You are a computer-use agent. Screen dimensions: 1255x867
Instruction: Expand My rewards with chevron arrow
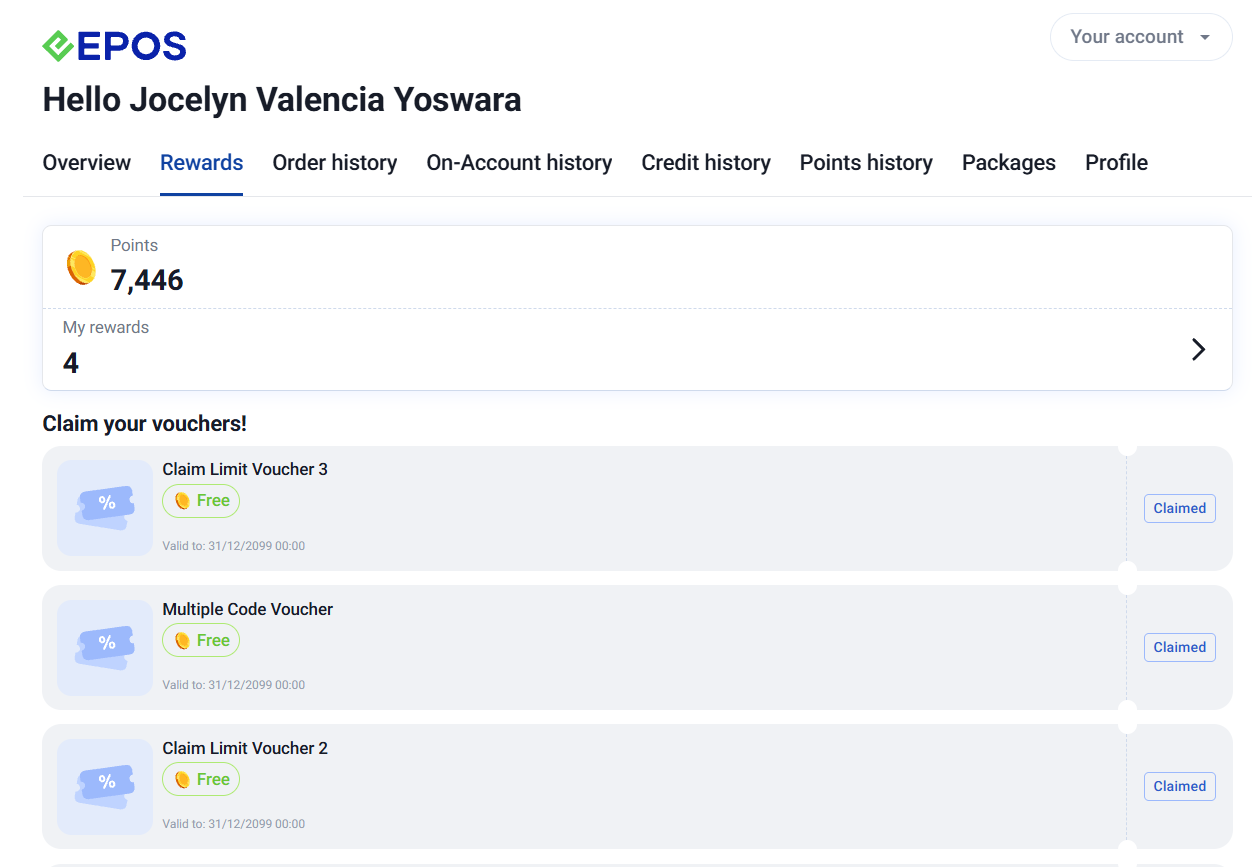(x=1198, y=349)
